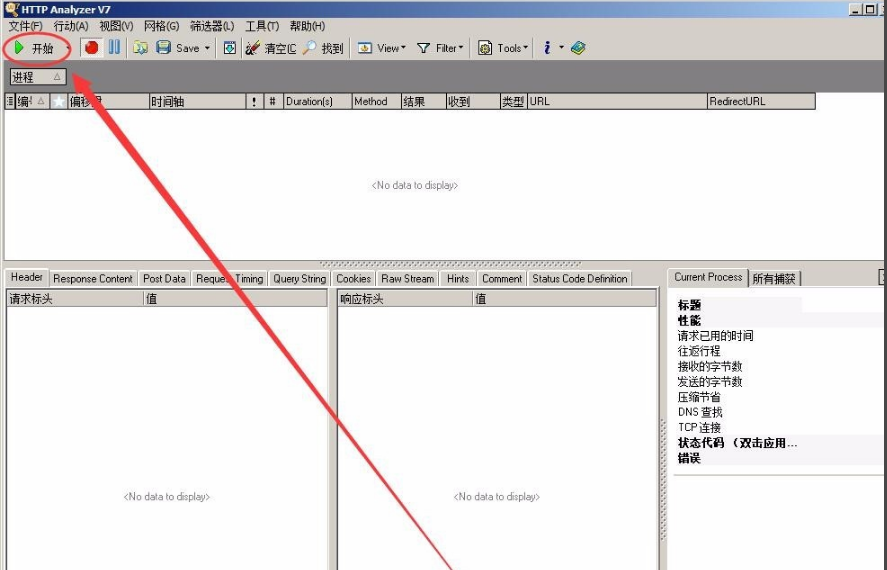Open the 筛选器(L) menu
Screen dimensions: 887x570
[212, 26]
